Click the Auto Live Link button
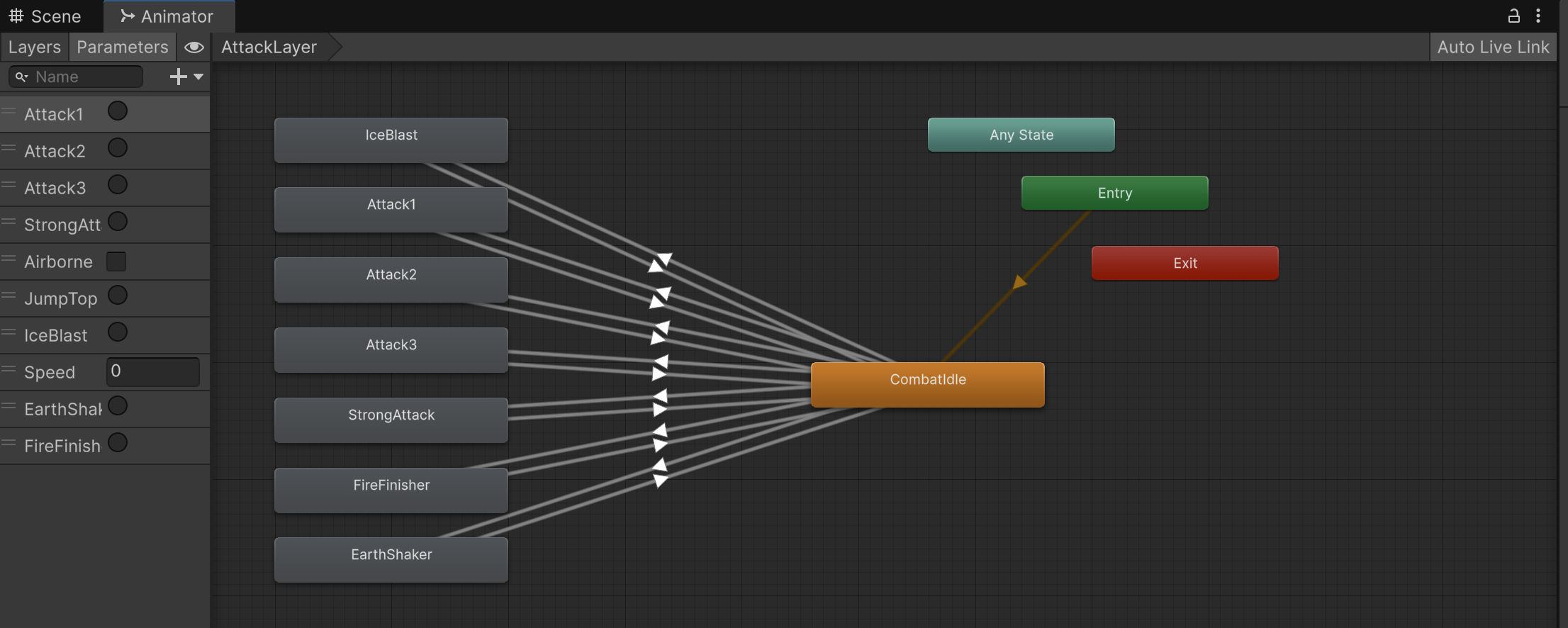 (x=1493, y=47)
